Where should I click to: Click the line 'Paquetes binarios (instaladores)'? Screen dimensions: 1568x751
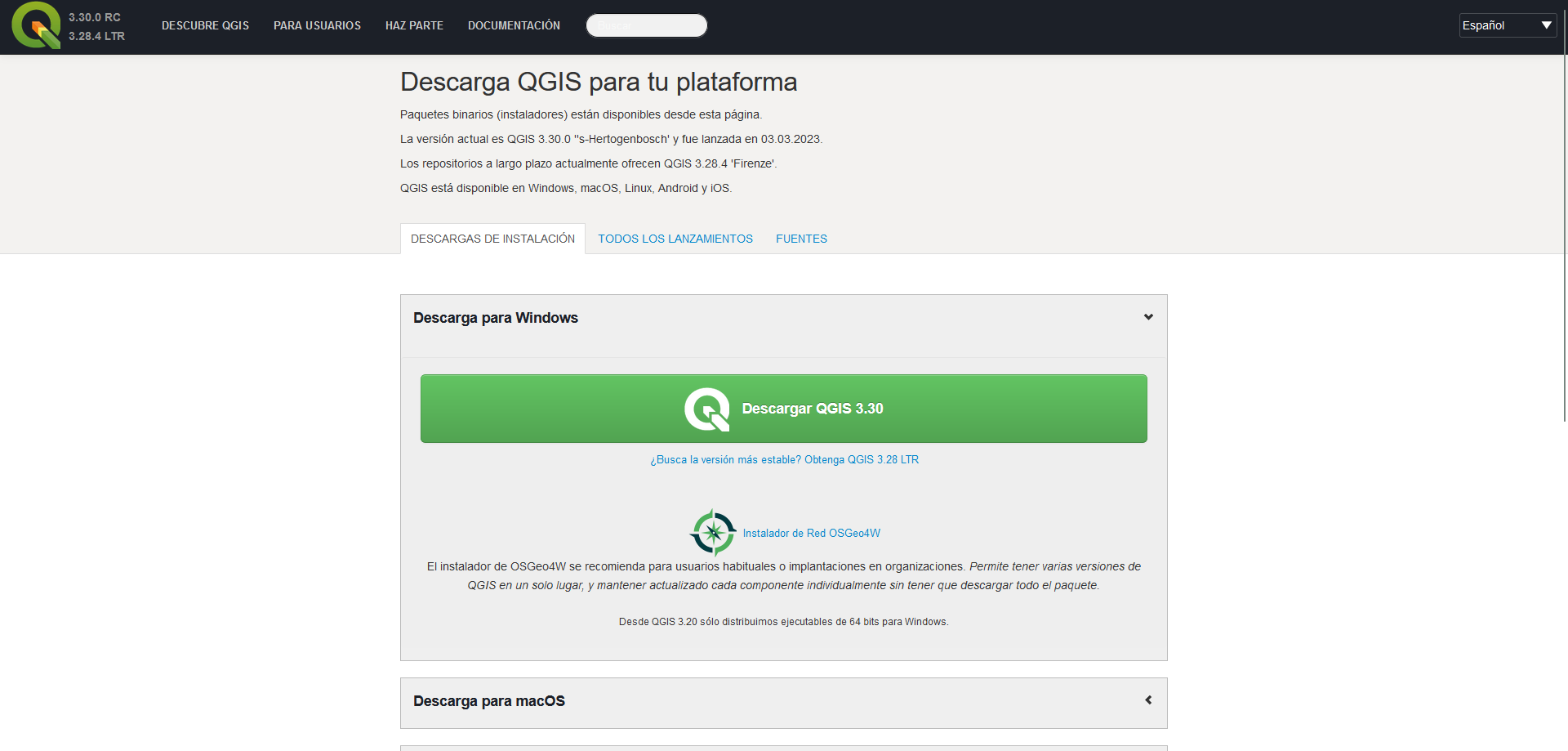581,114
